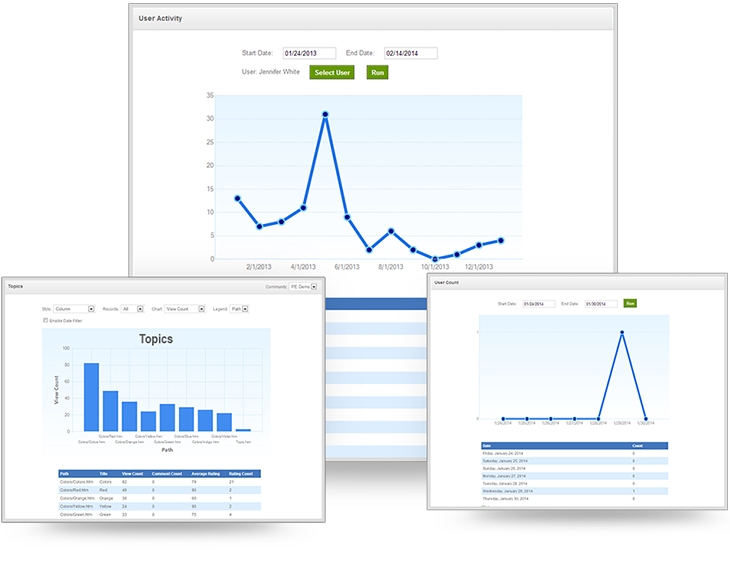The height and width of the screenshot is (562, 730).
Task: Click the Title column header in Topics table
Action: point(103,474)
